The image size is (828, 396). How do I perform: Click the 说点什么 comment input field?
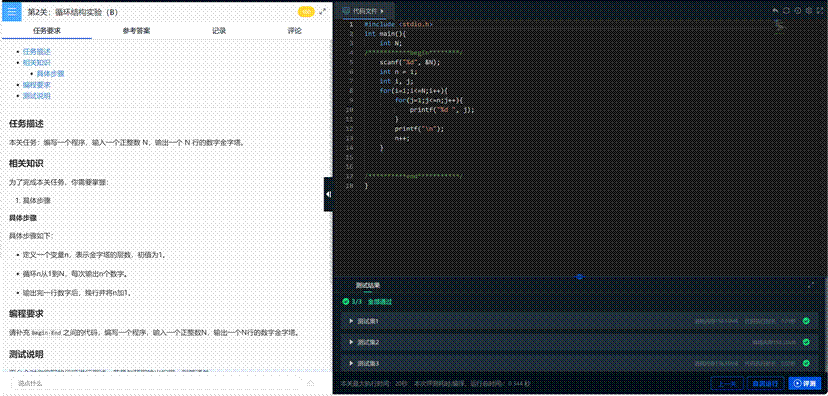click(x=158, y=383)
